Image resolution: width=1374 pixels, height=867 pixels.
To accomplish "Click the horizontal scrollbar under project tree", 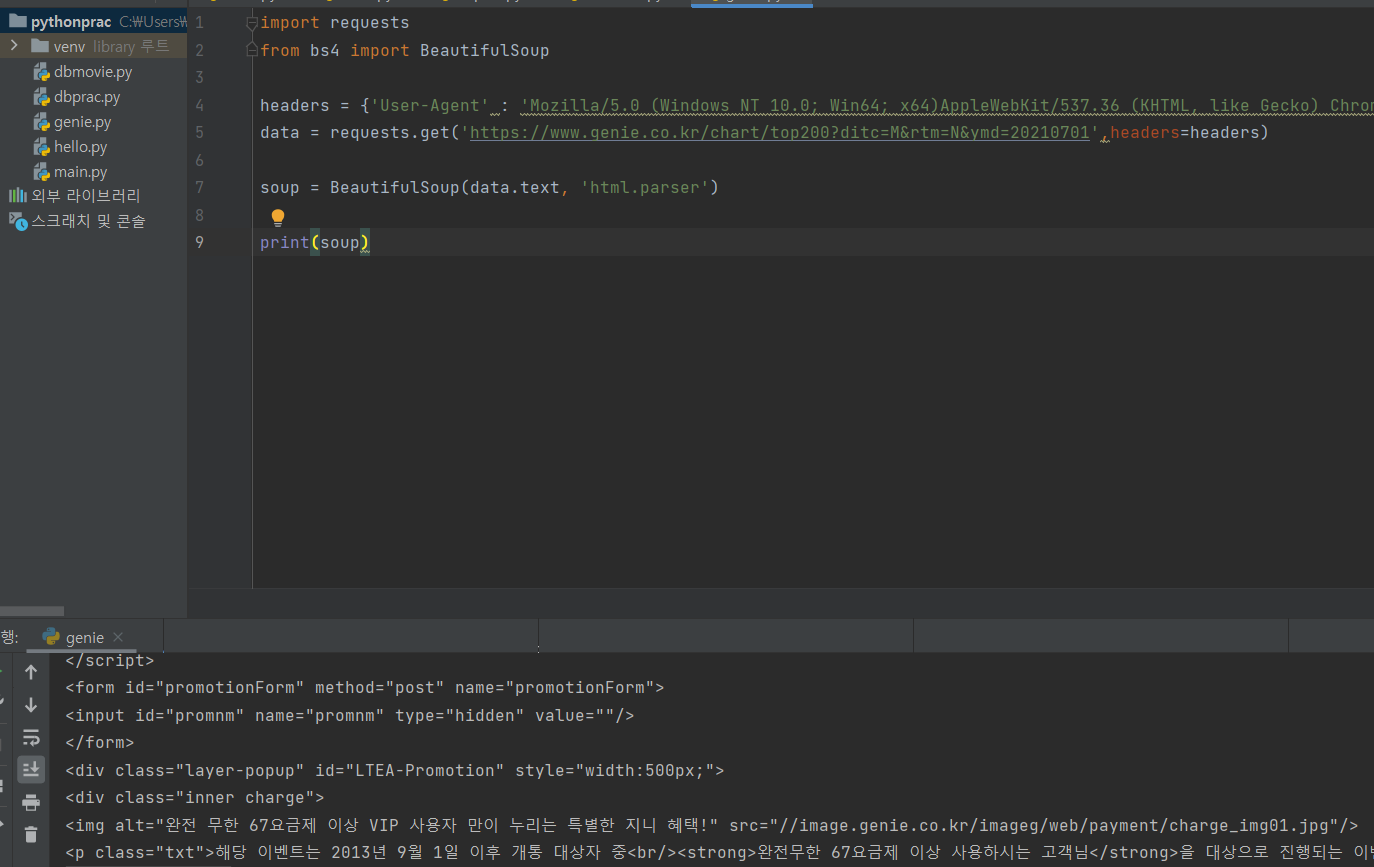I will pos(32,611).
